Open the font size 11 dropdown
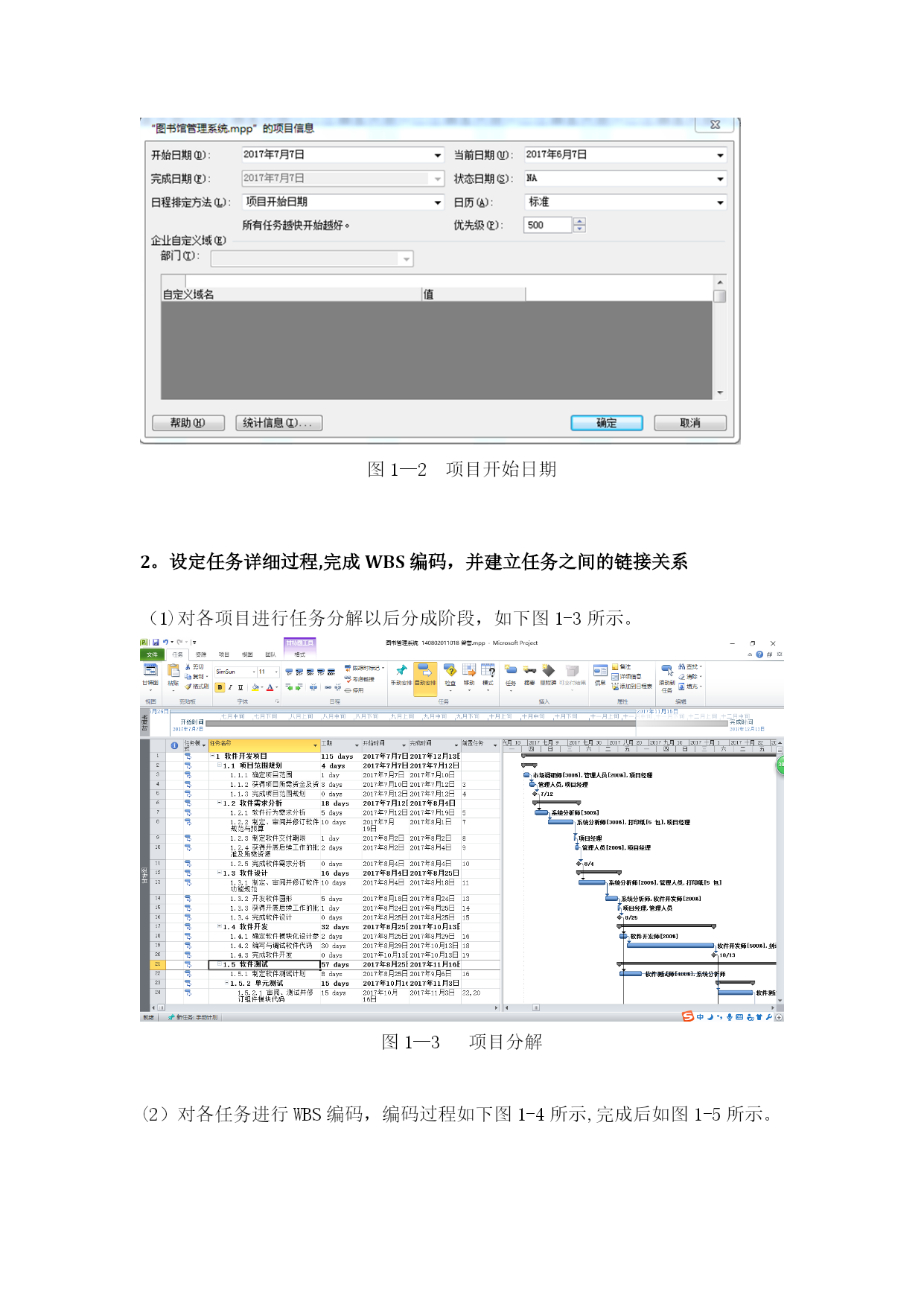This screenshot has width=924, height=1306. 276,672
